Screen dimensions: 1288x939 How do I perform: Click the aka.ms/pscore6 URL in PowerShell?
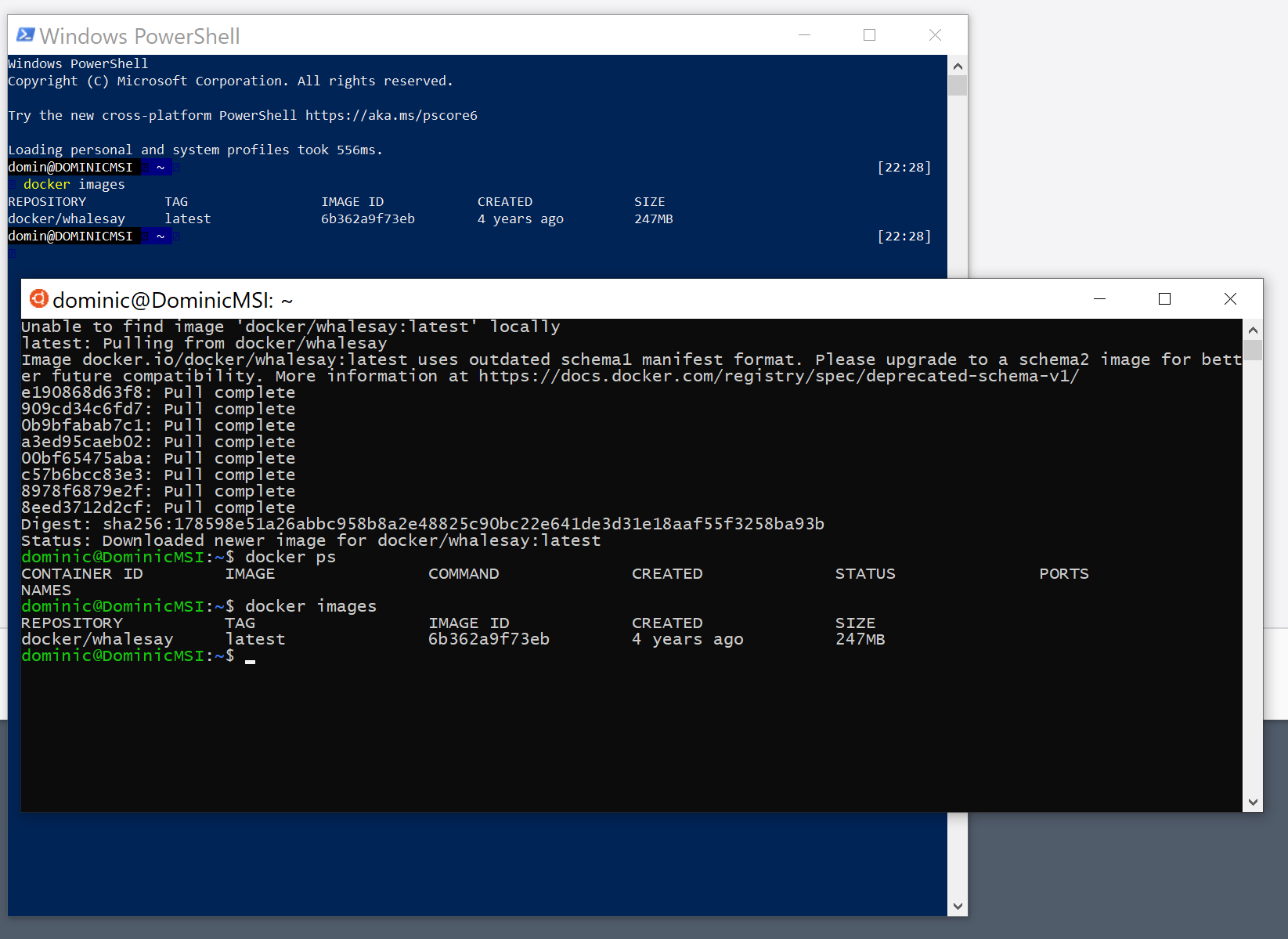tap(391, 116)
